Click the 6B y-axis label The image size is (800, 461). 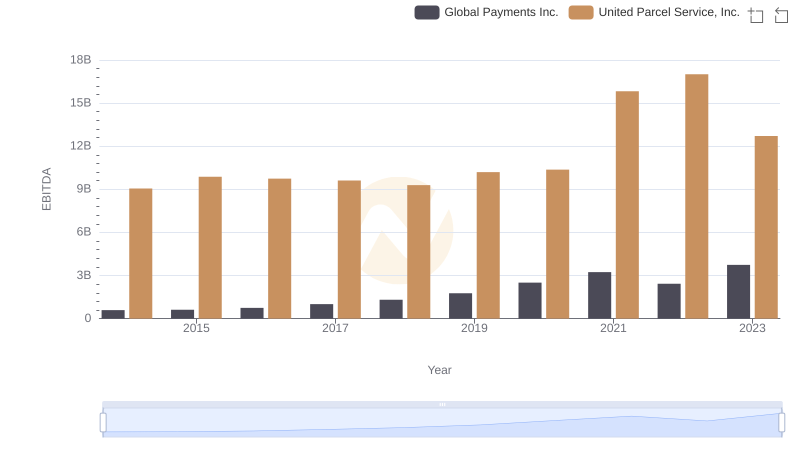click(x=84, y=232)
